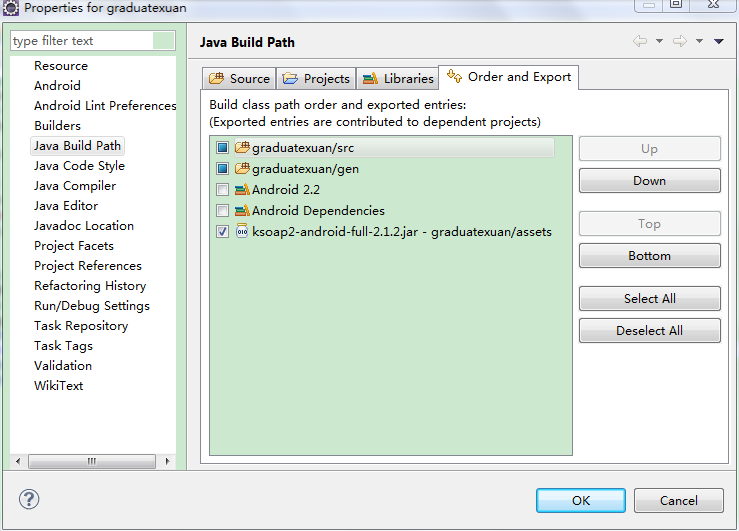Select the graduatexuan/gen entry text

(305, 169)
